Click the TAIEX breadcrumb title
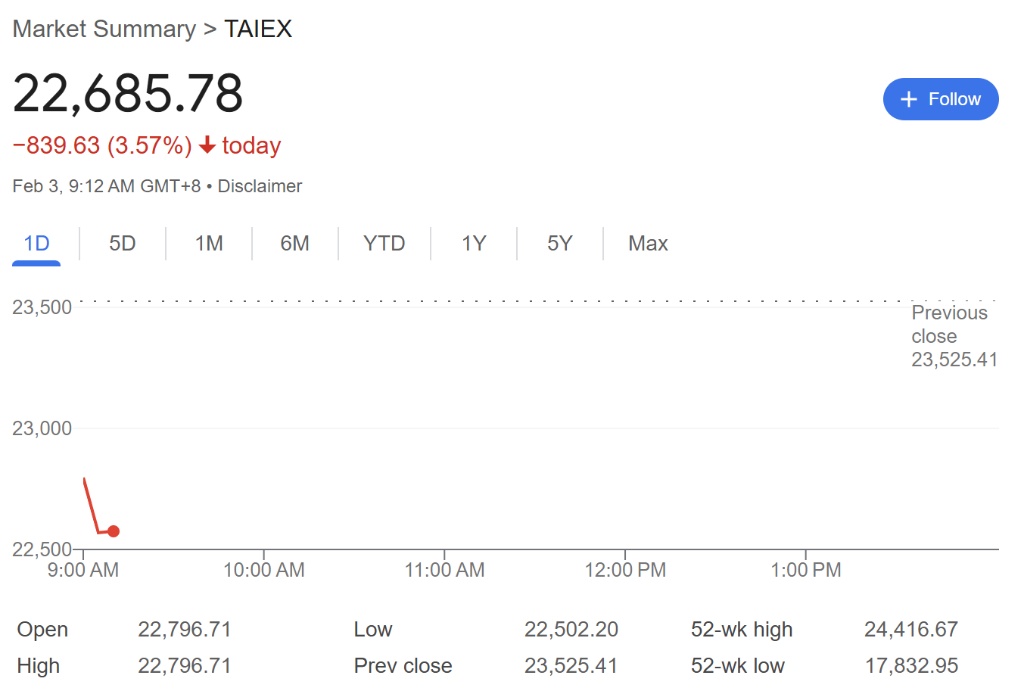 [258, 29]
